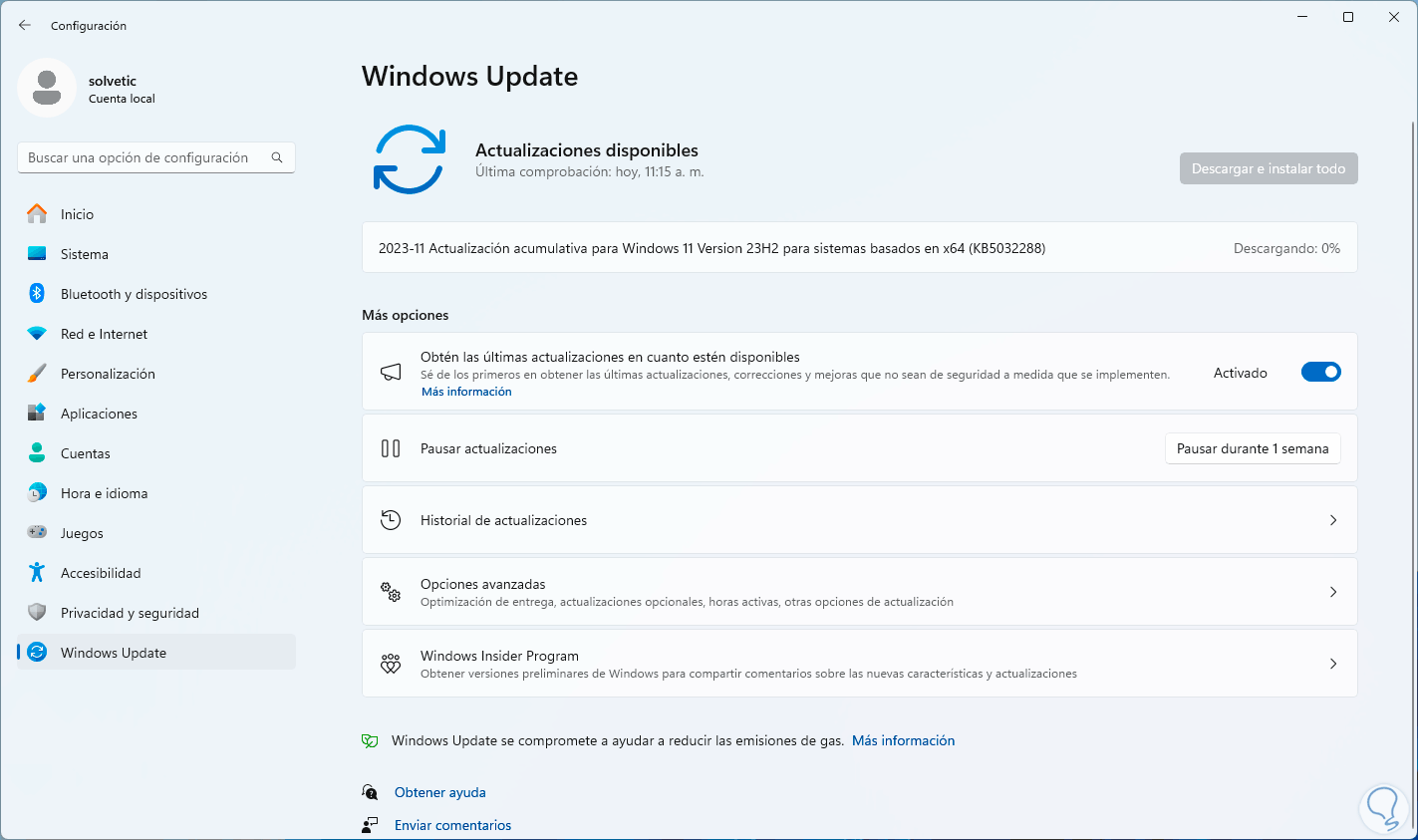This screenshot has height=840, width=1418.
Task: Open Personalización settings
Action: coord(156,374)
